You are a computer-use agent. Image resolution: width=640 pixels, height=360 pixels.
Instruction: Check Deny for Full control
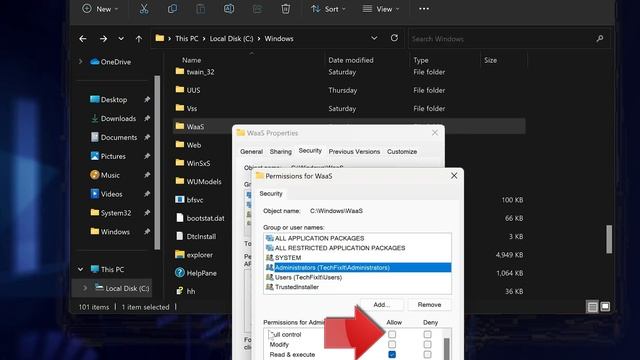pos(427,334)
